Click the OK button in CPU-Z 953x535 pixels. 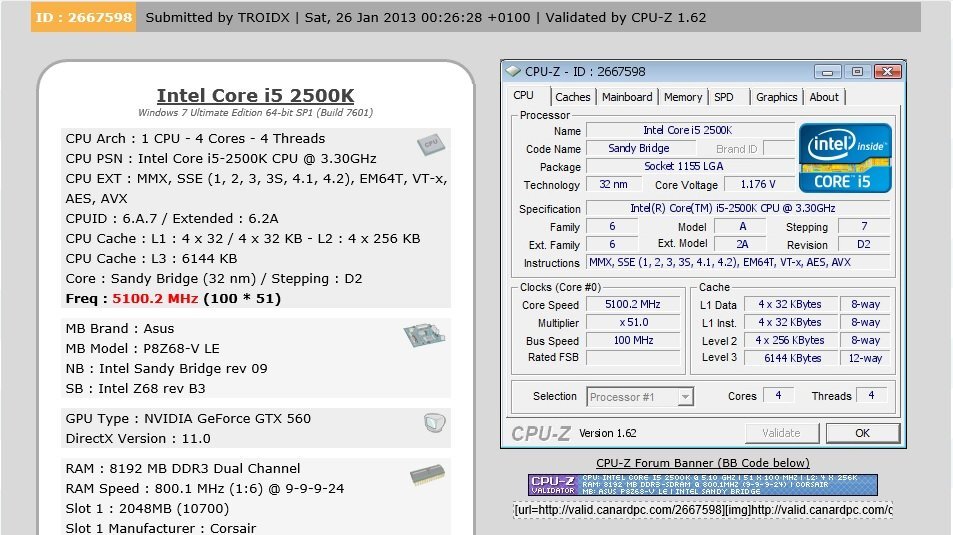pyautogui.click(x=862, y=433)
